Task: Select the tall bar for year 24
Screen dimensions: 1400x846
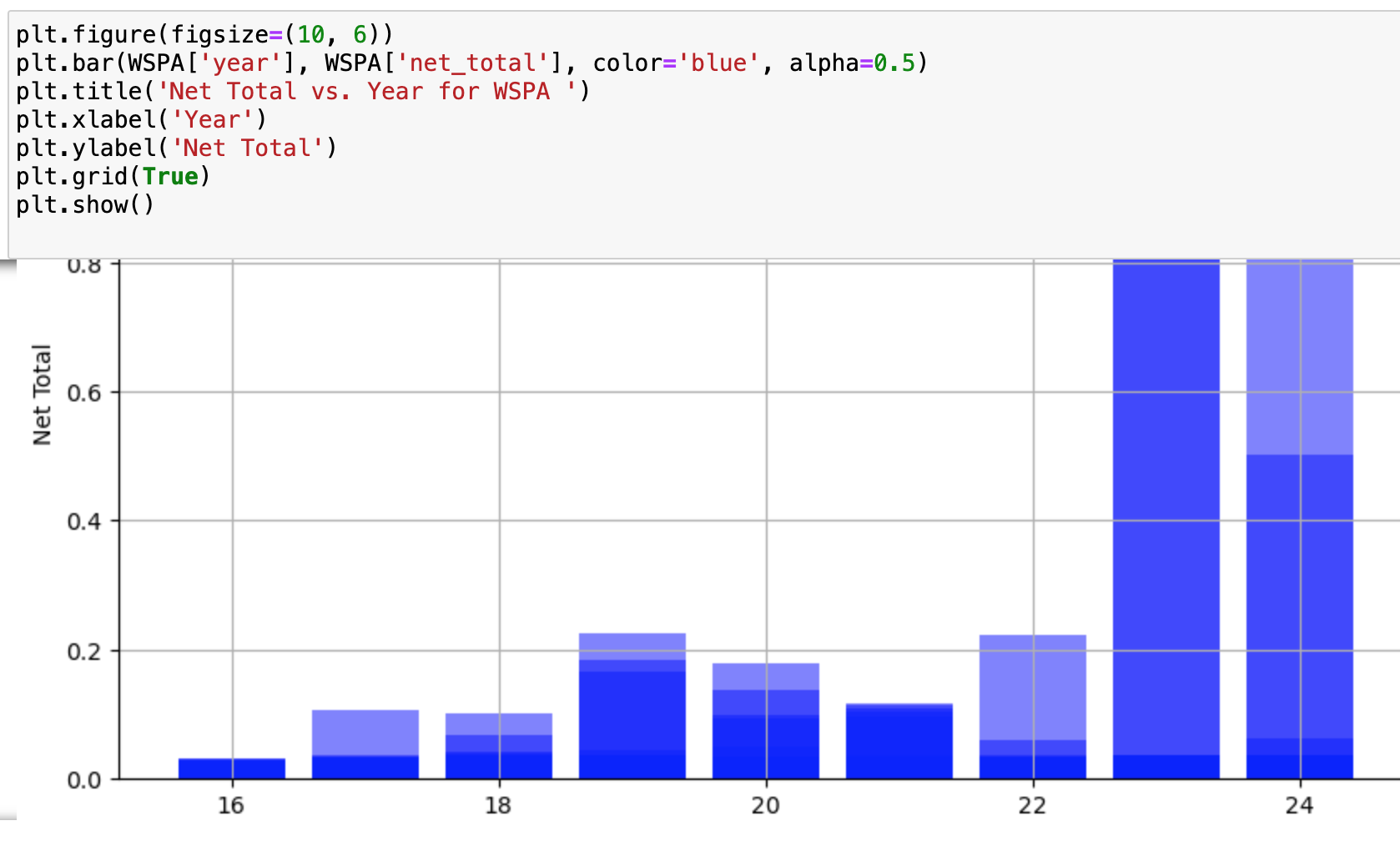Action: [x=1300, y=517]
